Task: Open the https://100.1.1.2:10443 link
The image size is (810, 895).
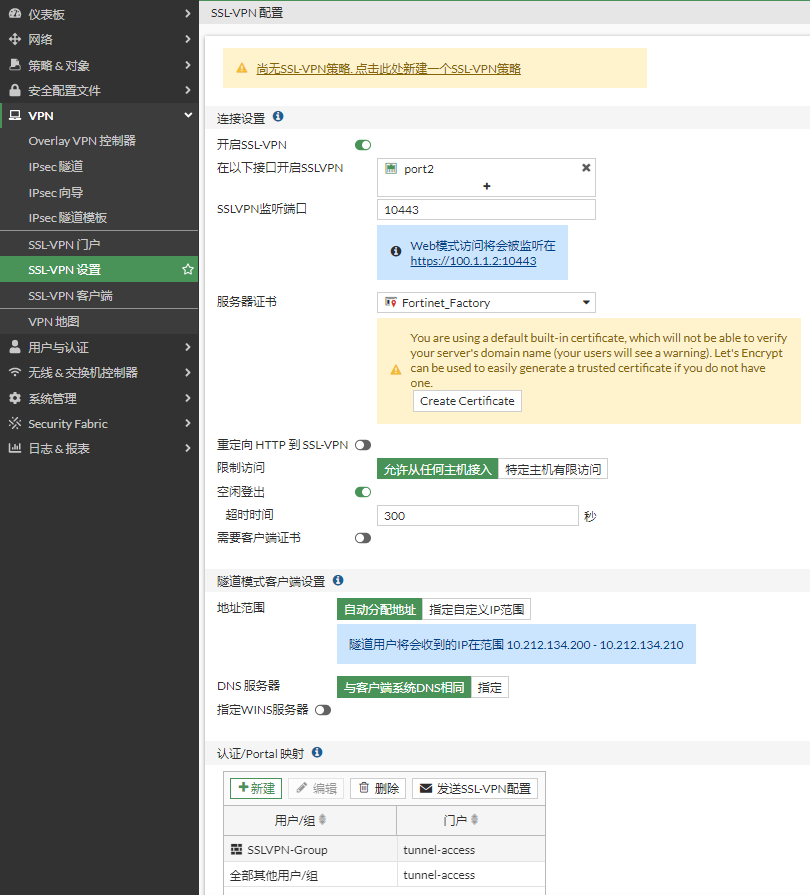Action: click(x=473, y=261)
